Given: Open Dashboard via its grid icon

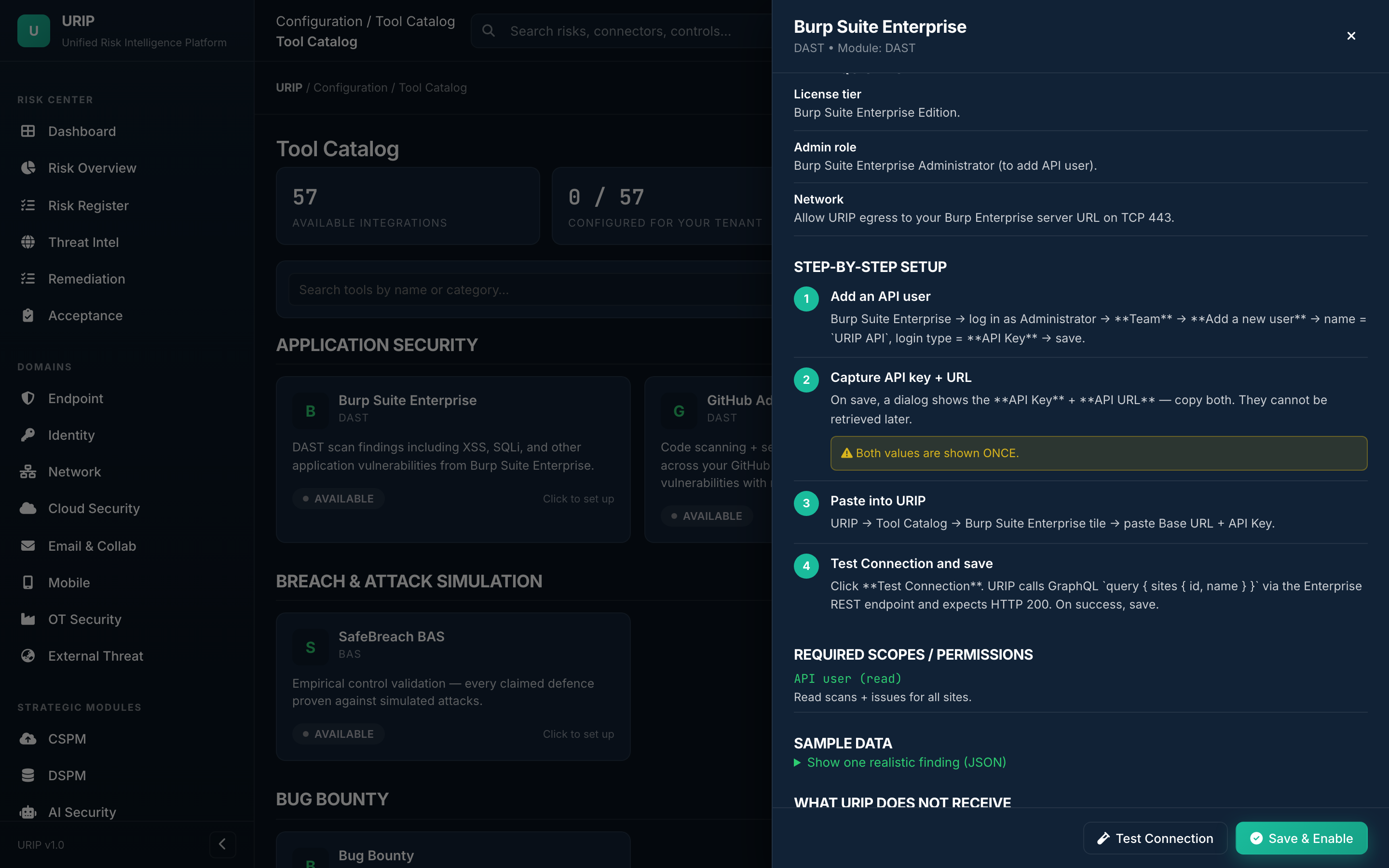Looking at the screenshot, I should (x=28, y=132).
